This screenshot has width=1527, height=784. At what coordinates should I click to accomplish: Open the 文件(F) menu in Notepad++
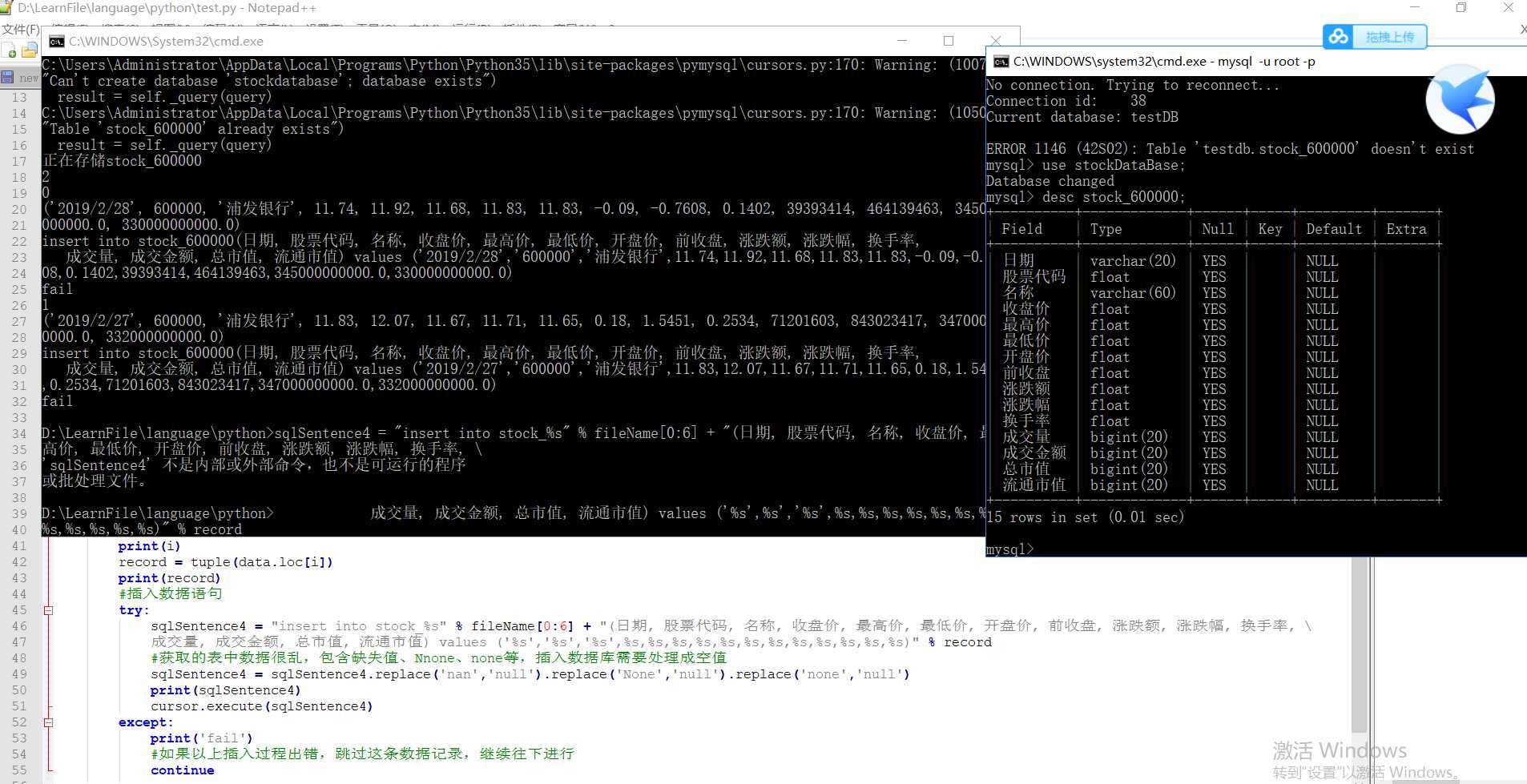pyautogui.click(x=20, y=30)
